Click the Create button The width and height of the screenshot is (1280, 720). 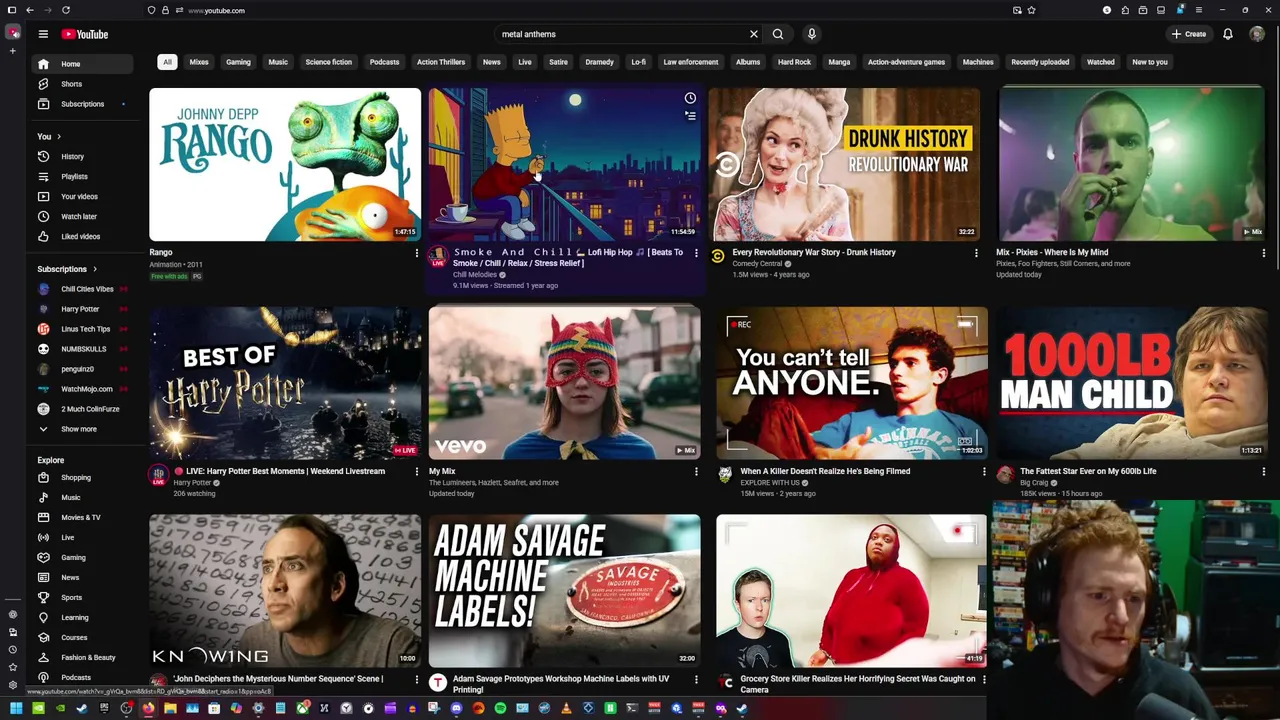click(1189, 34)
